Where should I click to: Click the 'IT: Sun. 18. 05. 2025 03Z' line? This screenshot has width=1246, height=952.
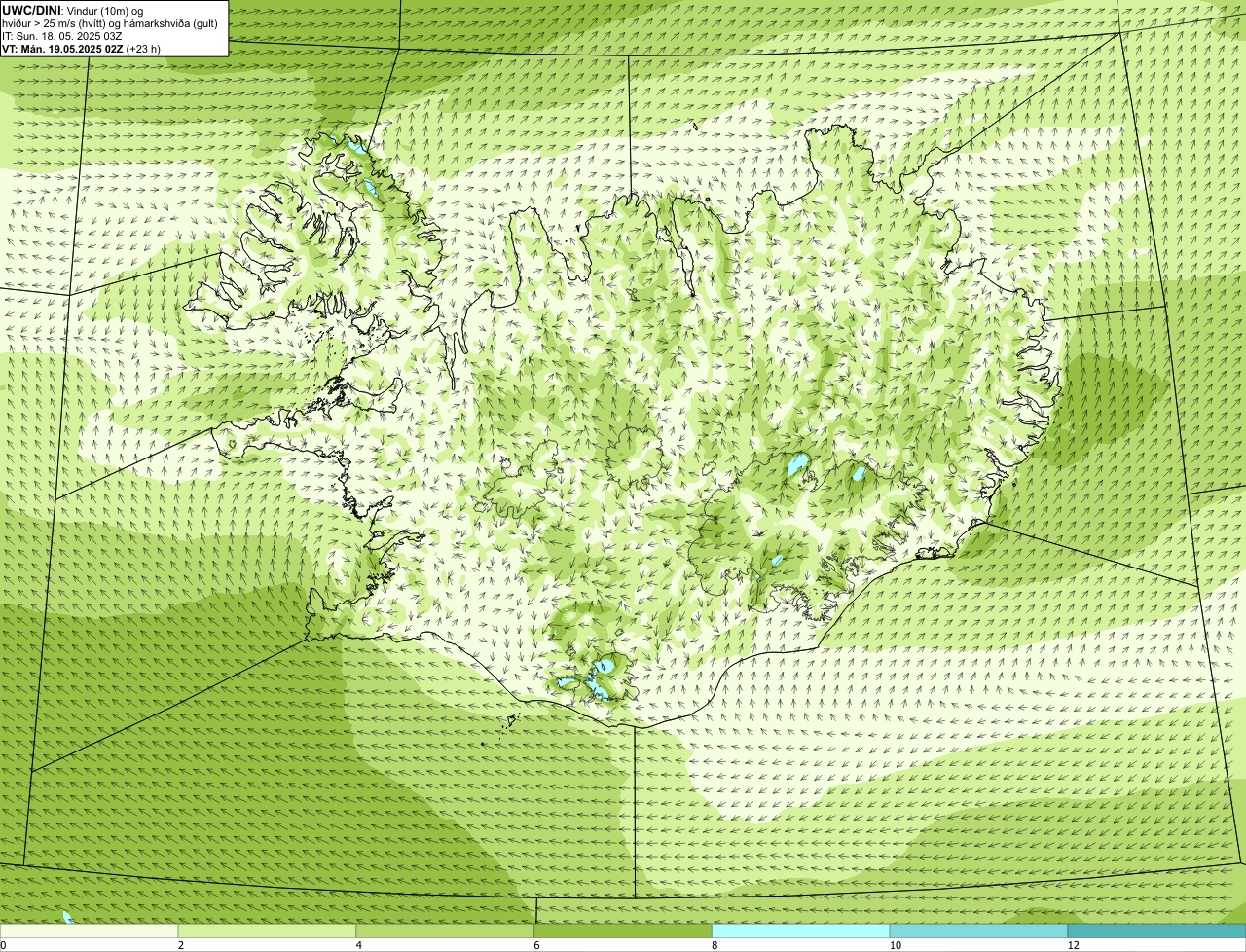61,36
